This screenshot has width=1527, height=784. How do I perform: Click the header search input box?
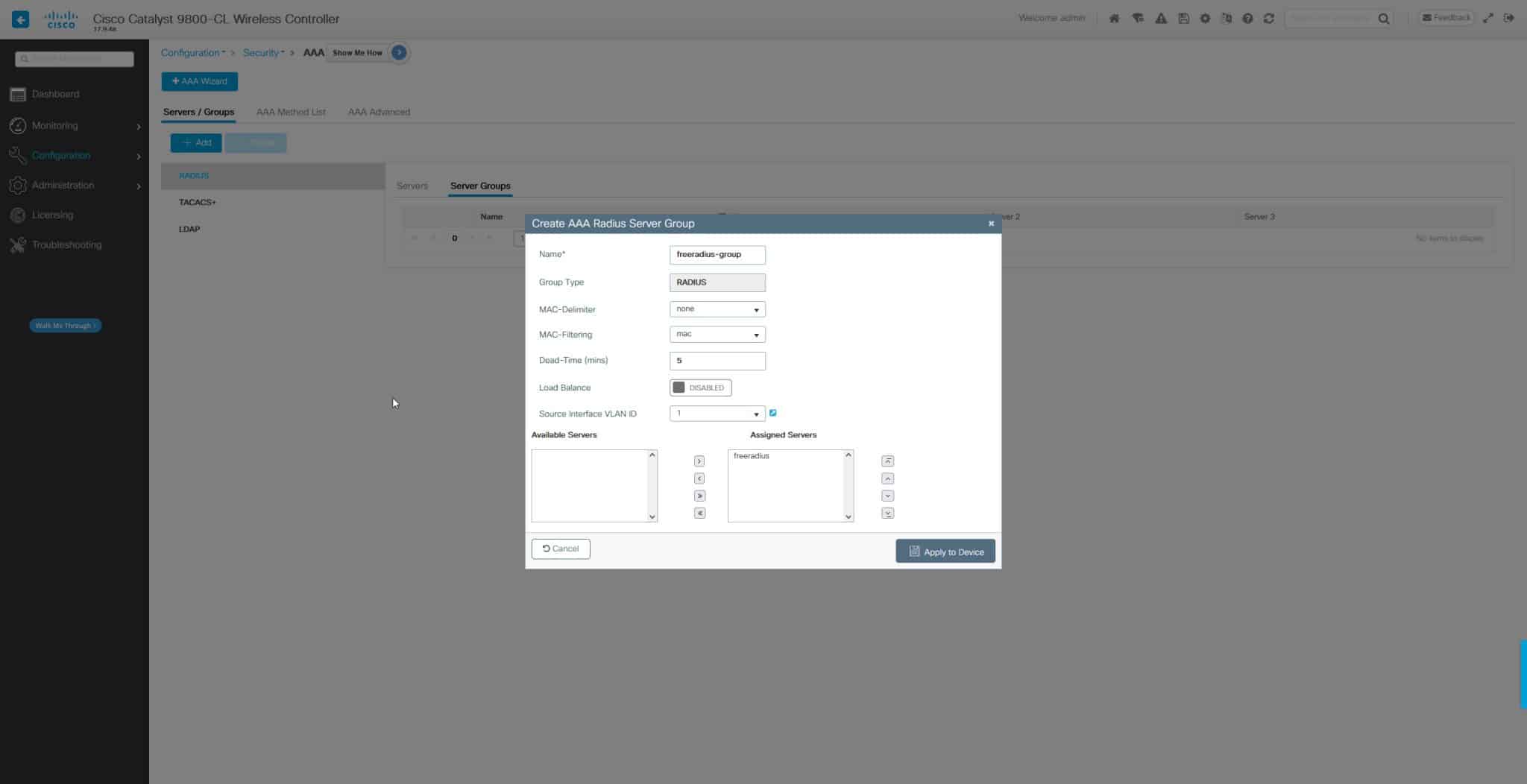pos(1332,19)
